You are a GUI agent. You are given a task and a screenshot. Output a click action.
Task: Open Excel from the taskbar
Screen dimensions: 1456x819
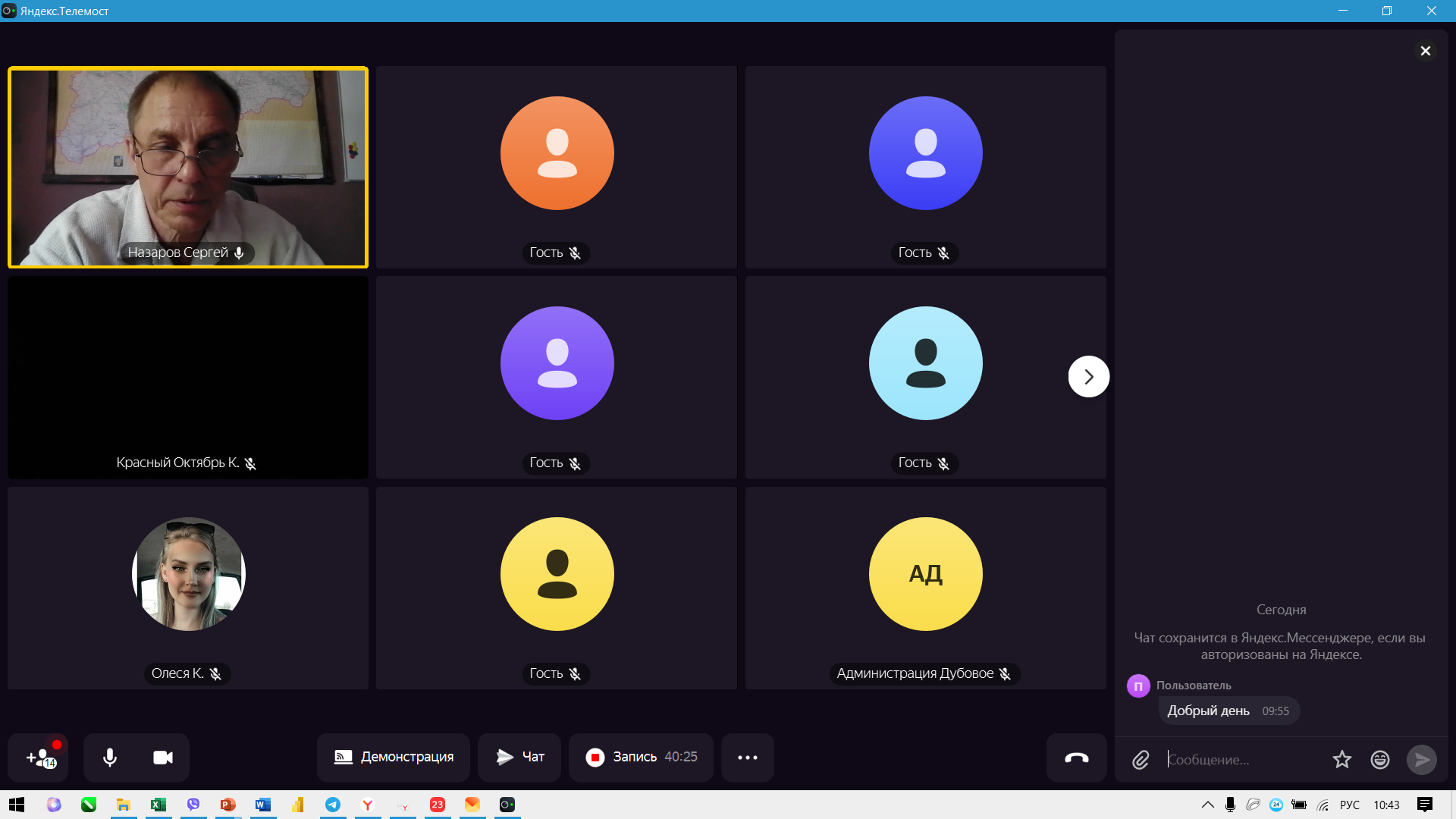[158, 805]
